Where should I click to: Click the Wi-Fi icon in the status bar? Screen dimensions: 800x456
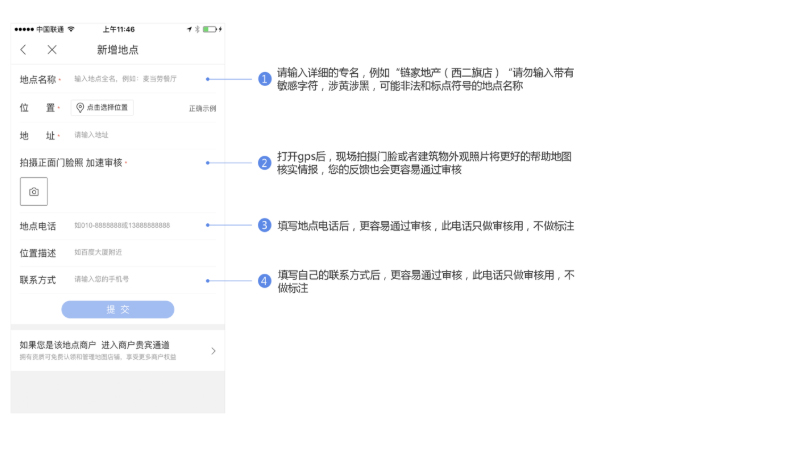click(71, 30)
